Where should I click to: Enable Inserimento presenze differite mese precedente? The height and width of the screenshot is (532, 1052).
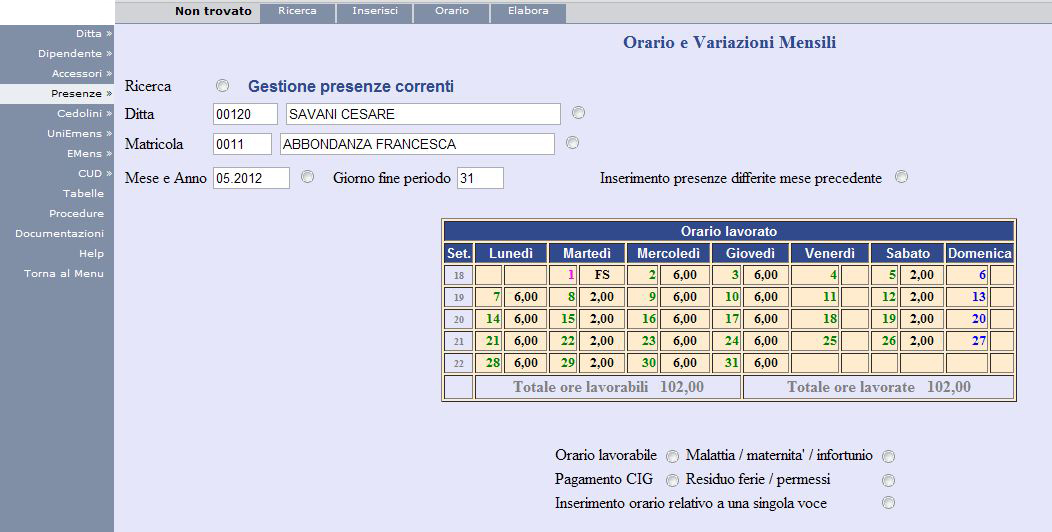pos(901,177)
